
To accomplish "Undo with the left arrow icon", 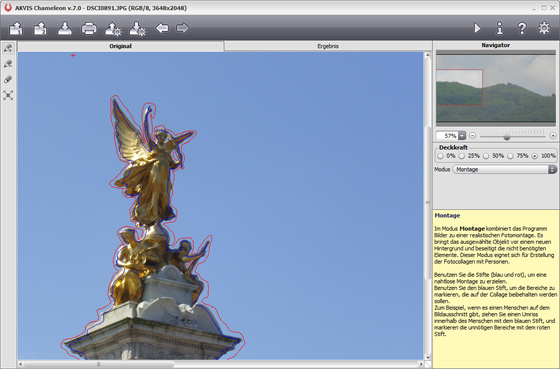I will [x=162, y=28].
